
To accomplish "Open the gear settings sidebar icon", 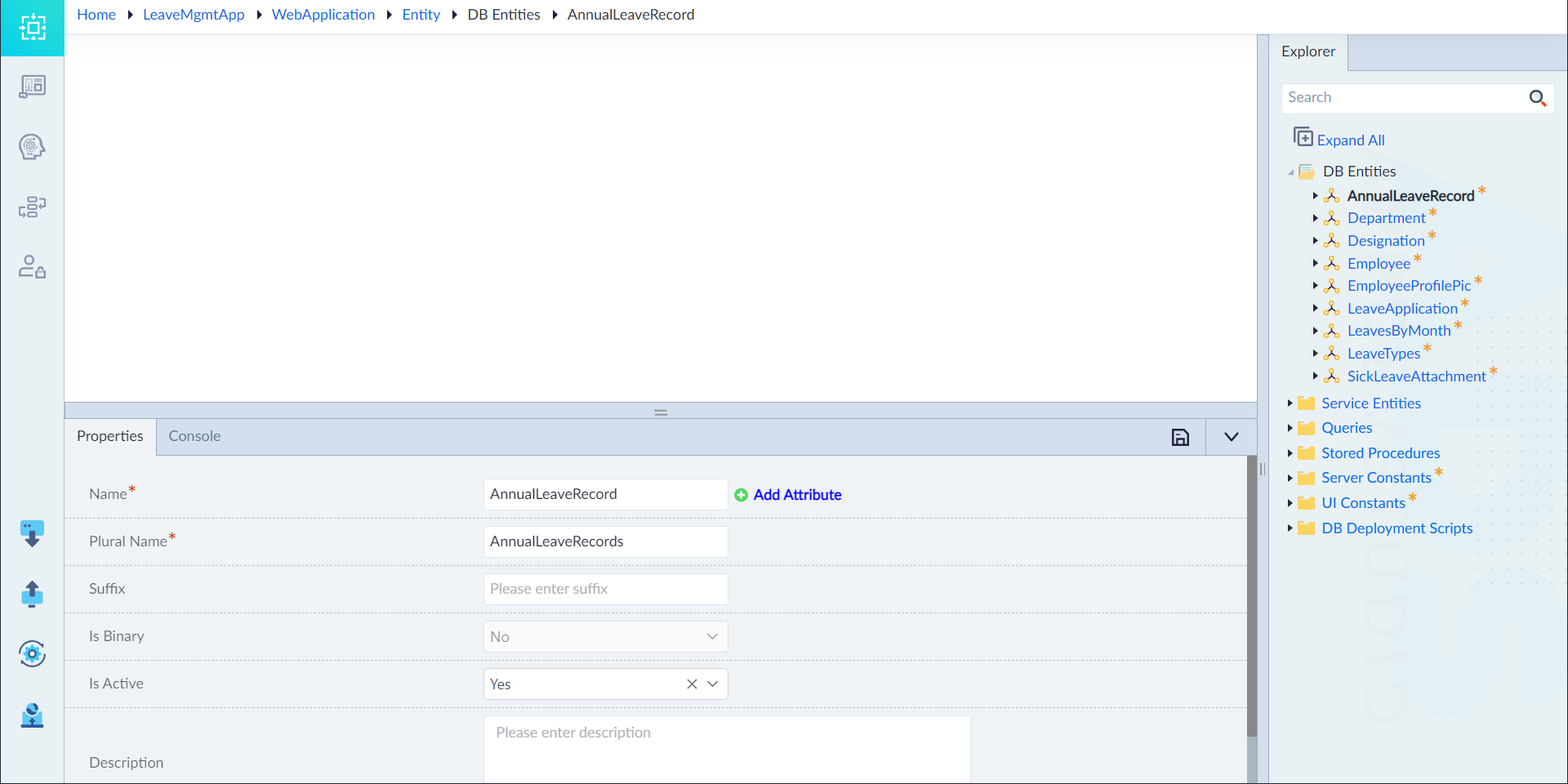I will [x=32, y=653].
